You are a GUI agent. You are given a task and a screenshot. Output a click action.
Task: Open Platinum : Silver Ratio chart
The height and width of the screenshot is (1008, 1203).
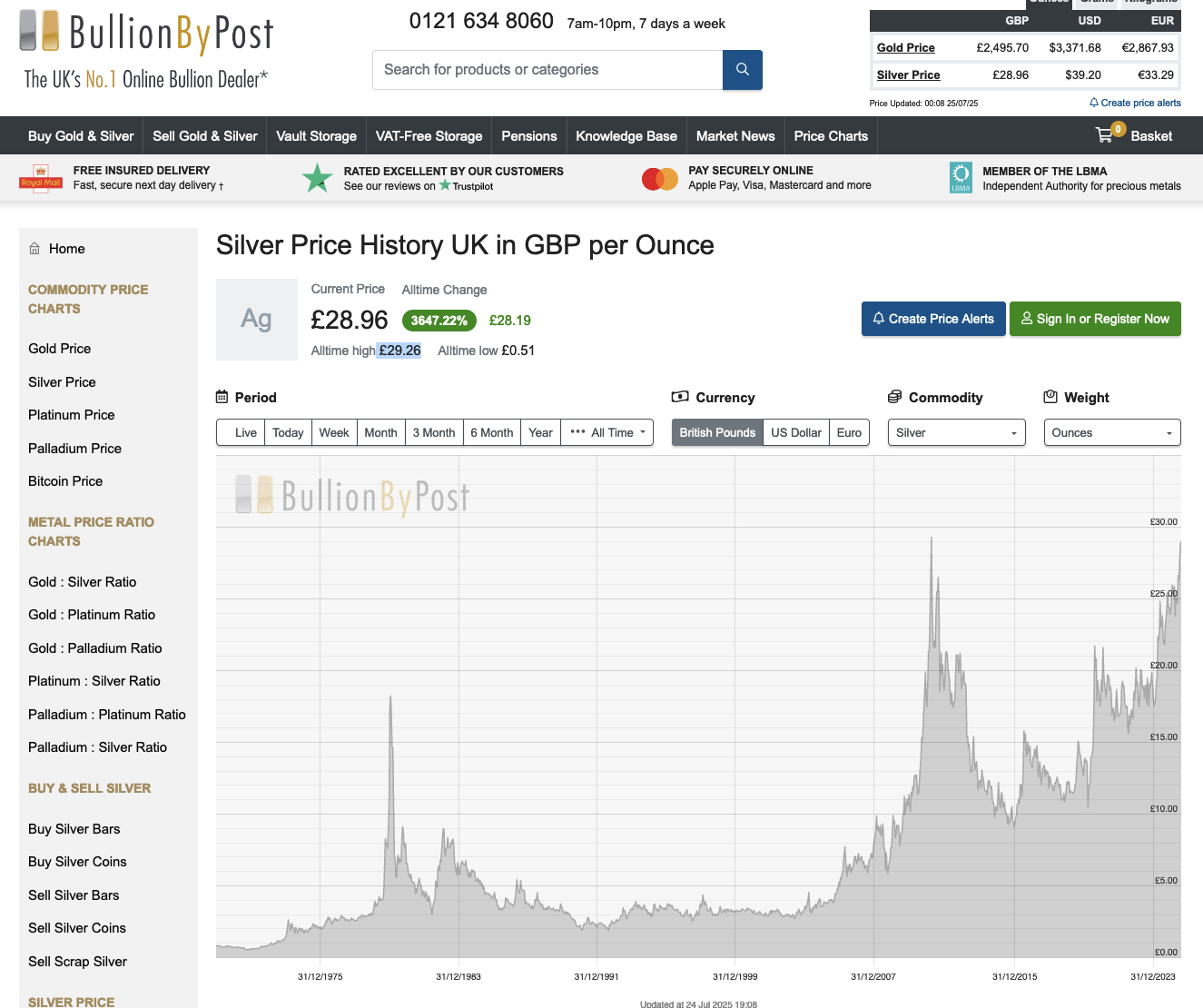tap(94, 681)
